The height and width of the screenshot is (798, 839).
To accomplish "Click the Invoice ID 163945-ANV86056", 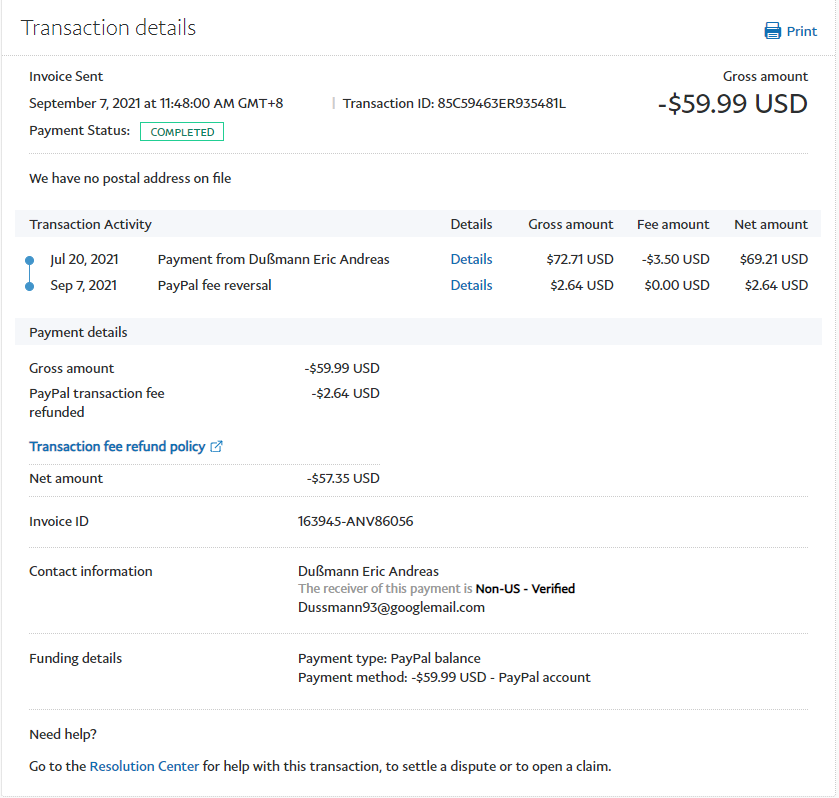I will pyautogui.click(x=355, y=521).
